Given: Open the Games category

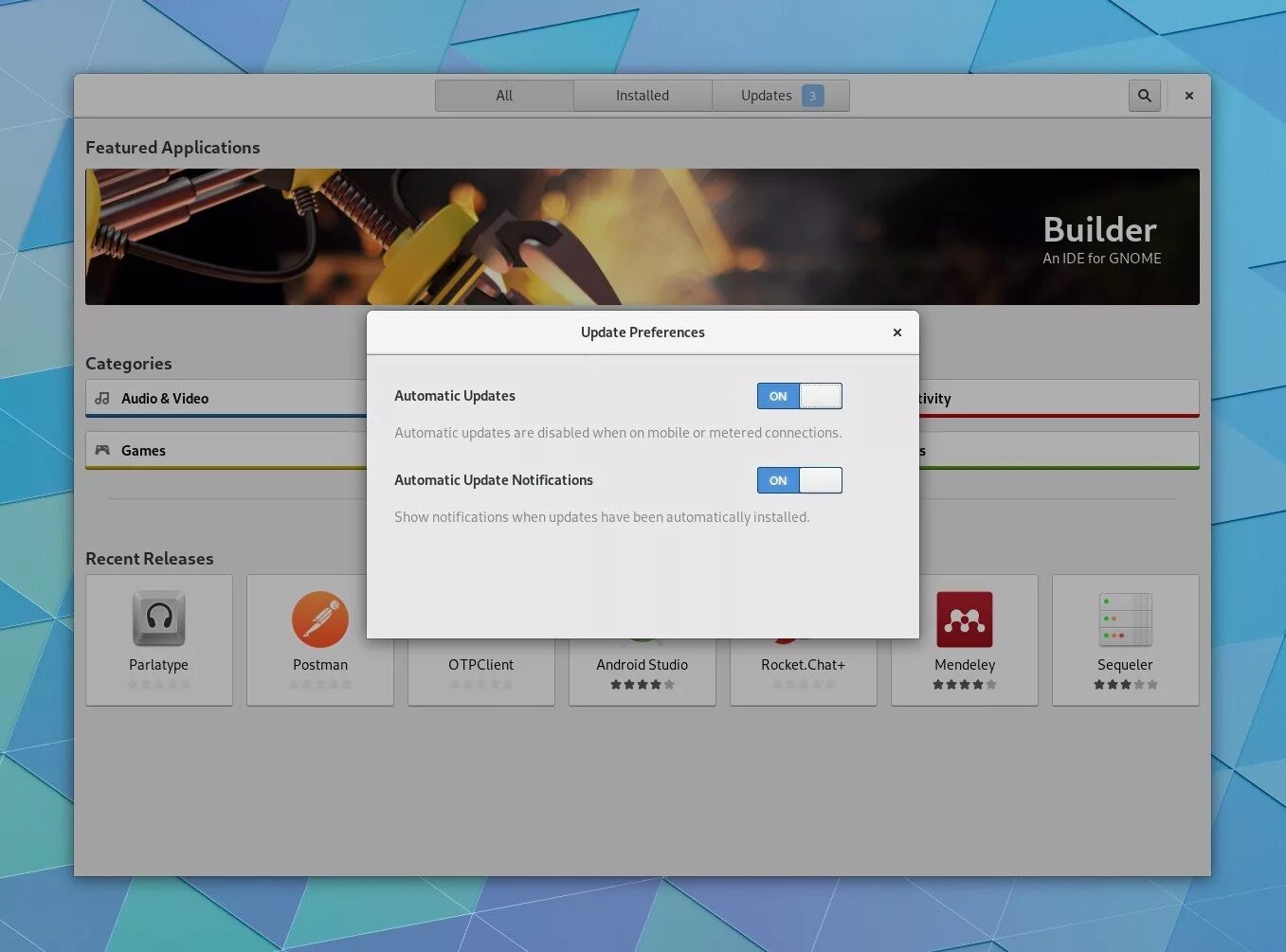Looking at the screenshot, I should click(x=226, y=451).
